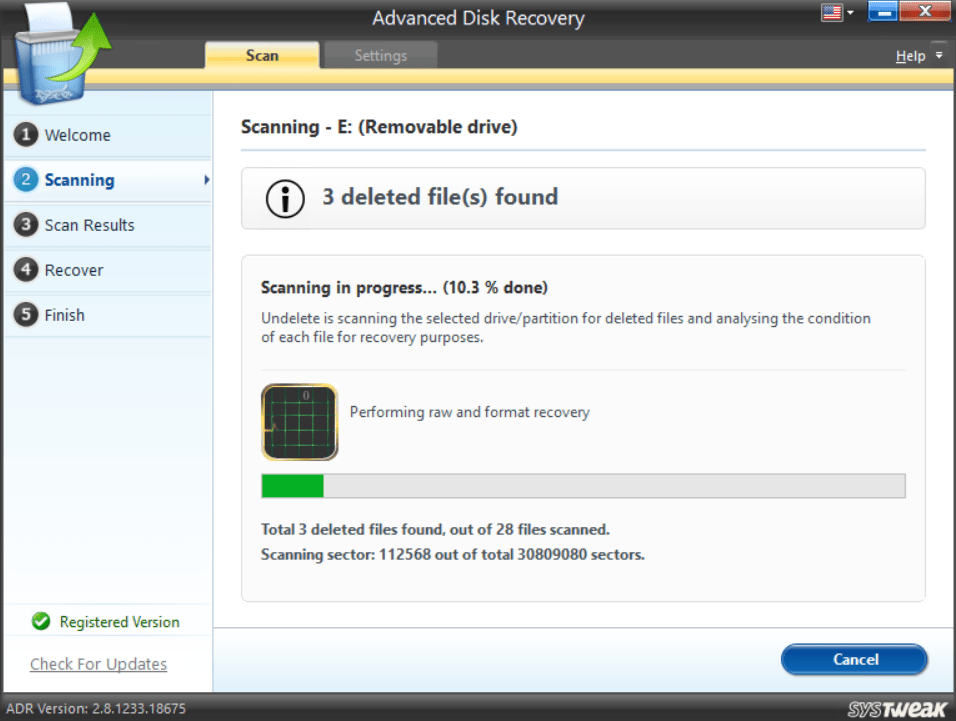Click the step 5 Finish number icon

pos(26,314)
